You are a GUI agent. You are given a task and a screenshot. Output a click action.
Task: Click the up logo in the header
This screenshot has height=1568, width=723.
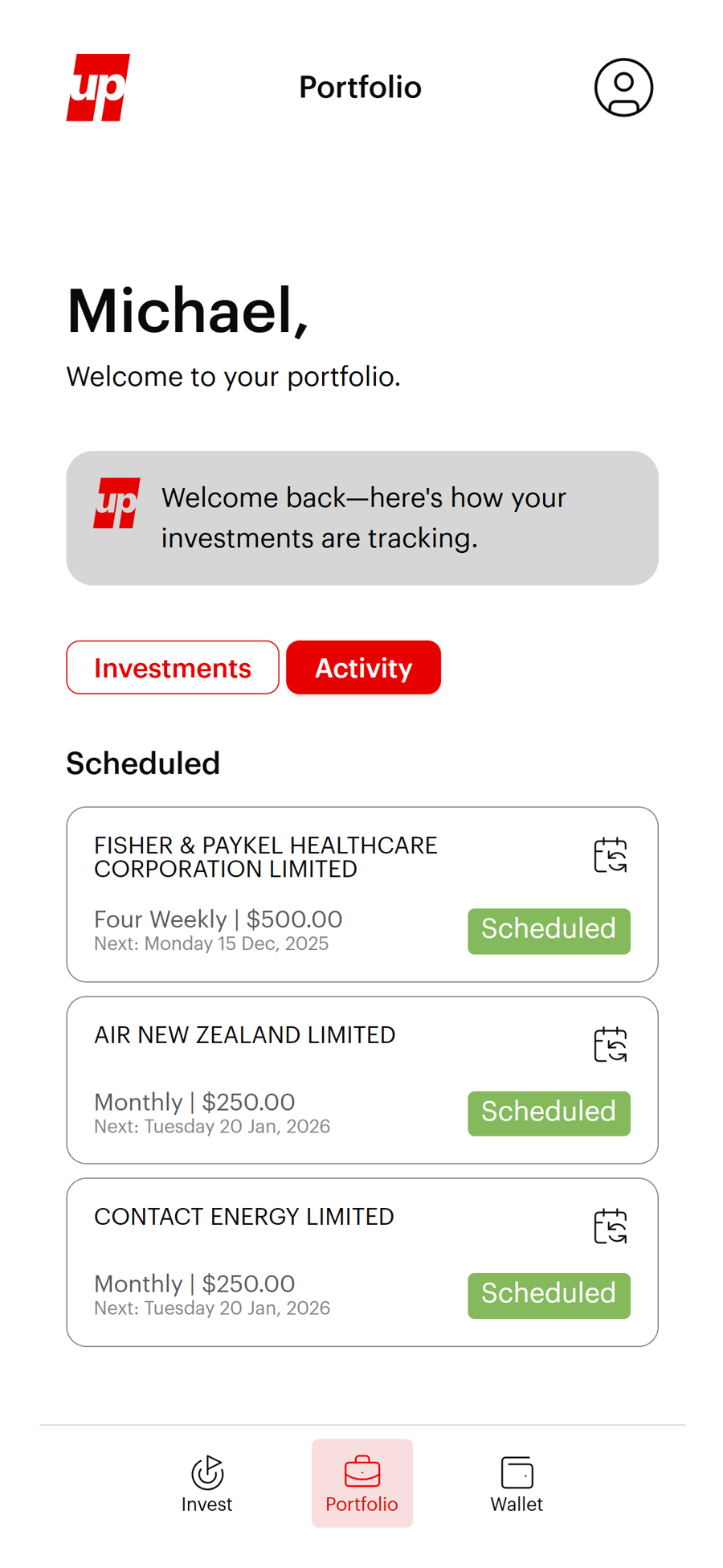(98, 87)
